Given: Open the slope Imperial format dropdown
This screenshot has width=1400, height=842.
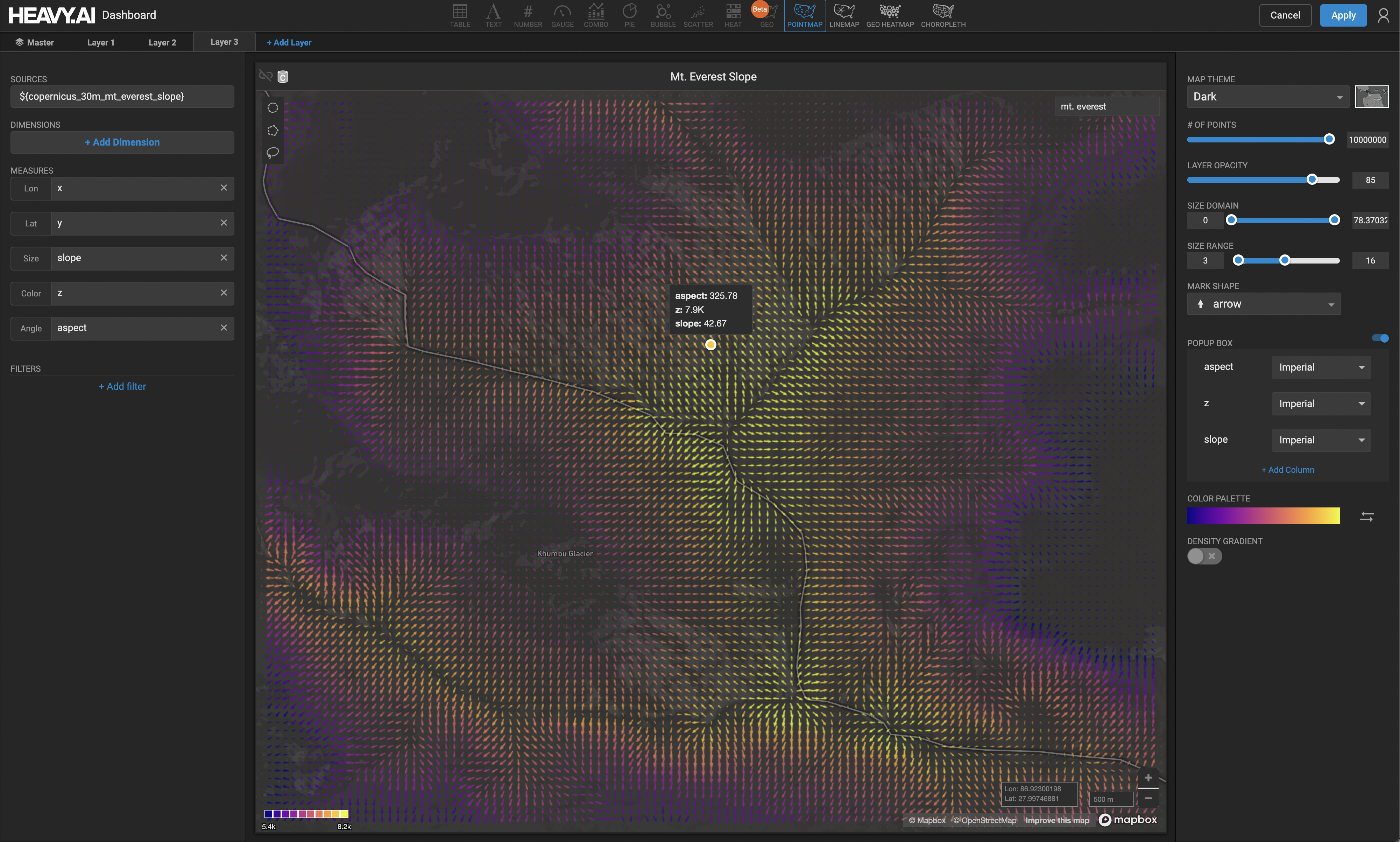Looking at the screenshot, I should (1321, 440).
